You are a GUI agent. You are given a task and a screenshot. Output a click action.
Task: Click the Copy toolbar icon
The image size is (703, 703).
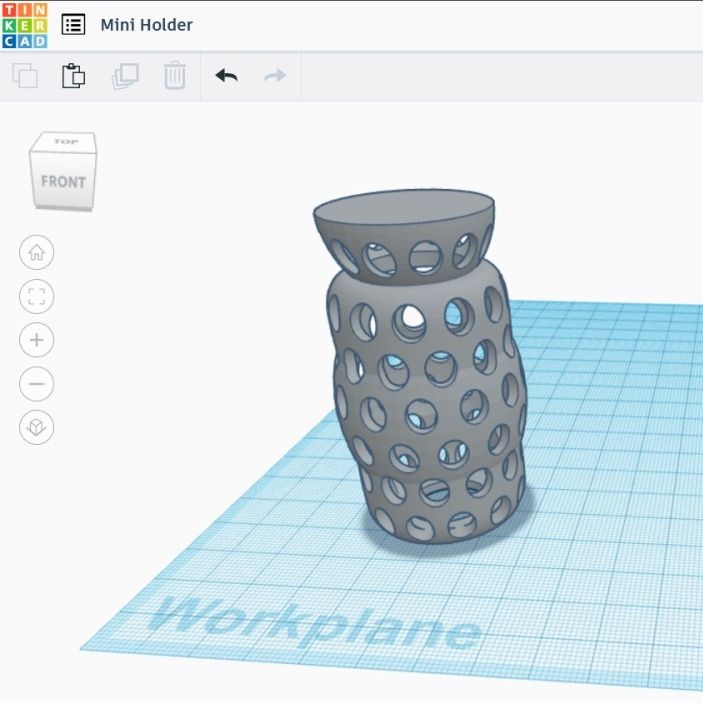point(25,75)
